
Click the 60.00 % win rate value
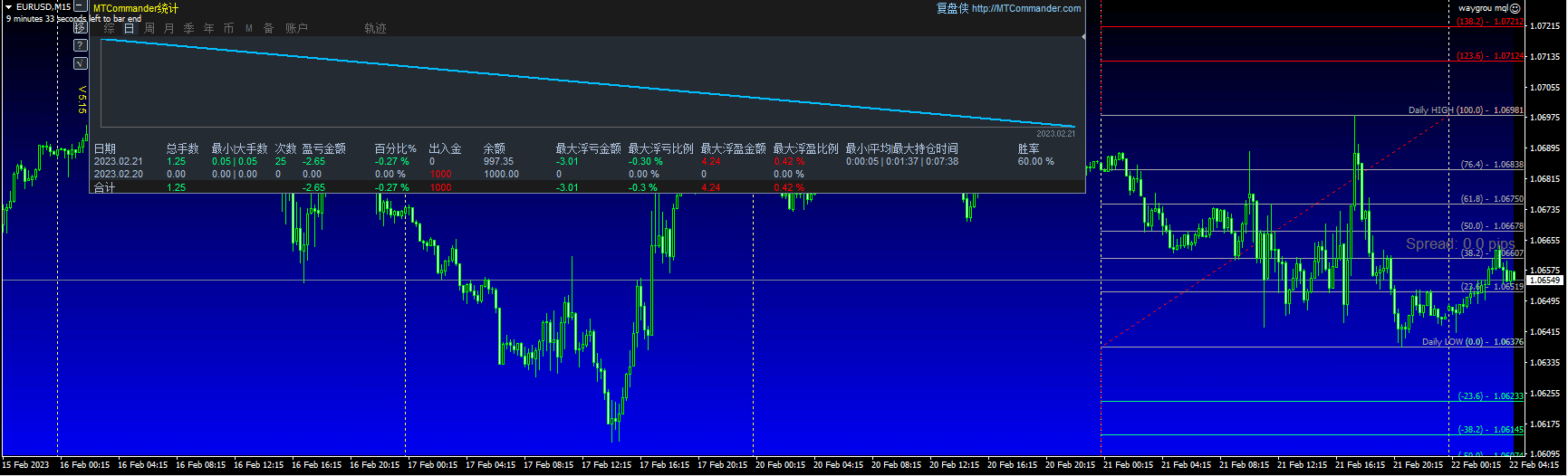1035,161
